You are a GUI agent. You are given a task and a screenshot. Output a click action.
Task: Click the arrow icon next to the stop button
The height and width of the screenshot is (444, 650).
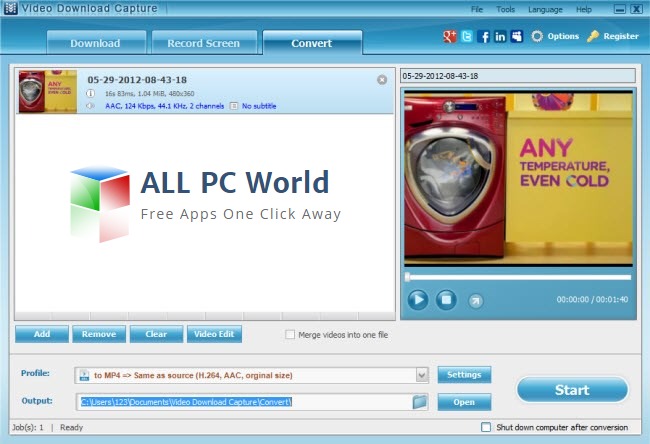click(475, 301)
